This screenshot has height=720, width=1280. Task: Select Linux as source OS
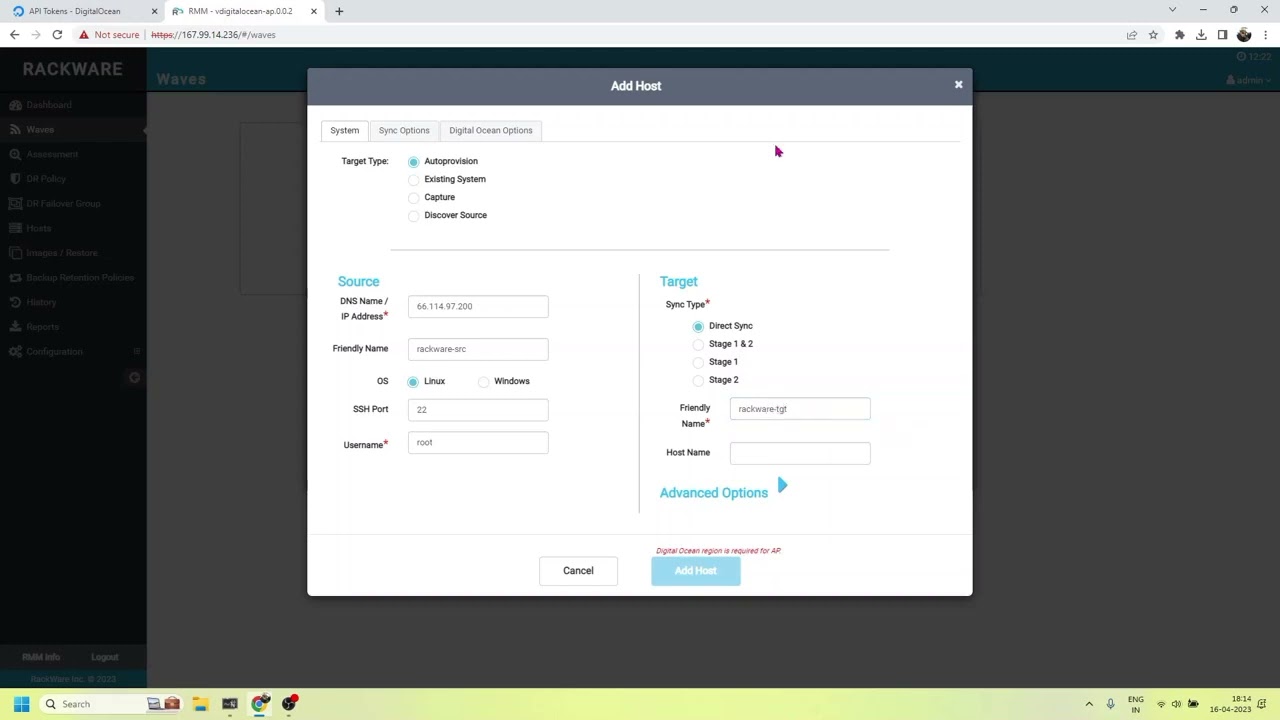coord(413,382)
